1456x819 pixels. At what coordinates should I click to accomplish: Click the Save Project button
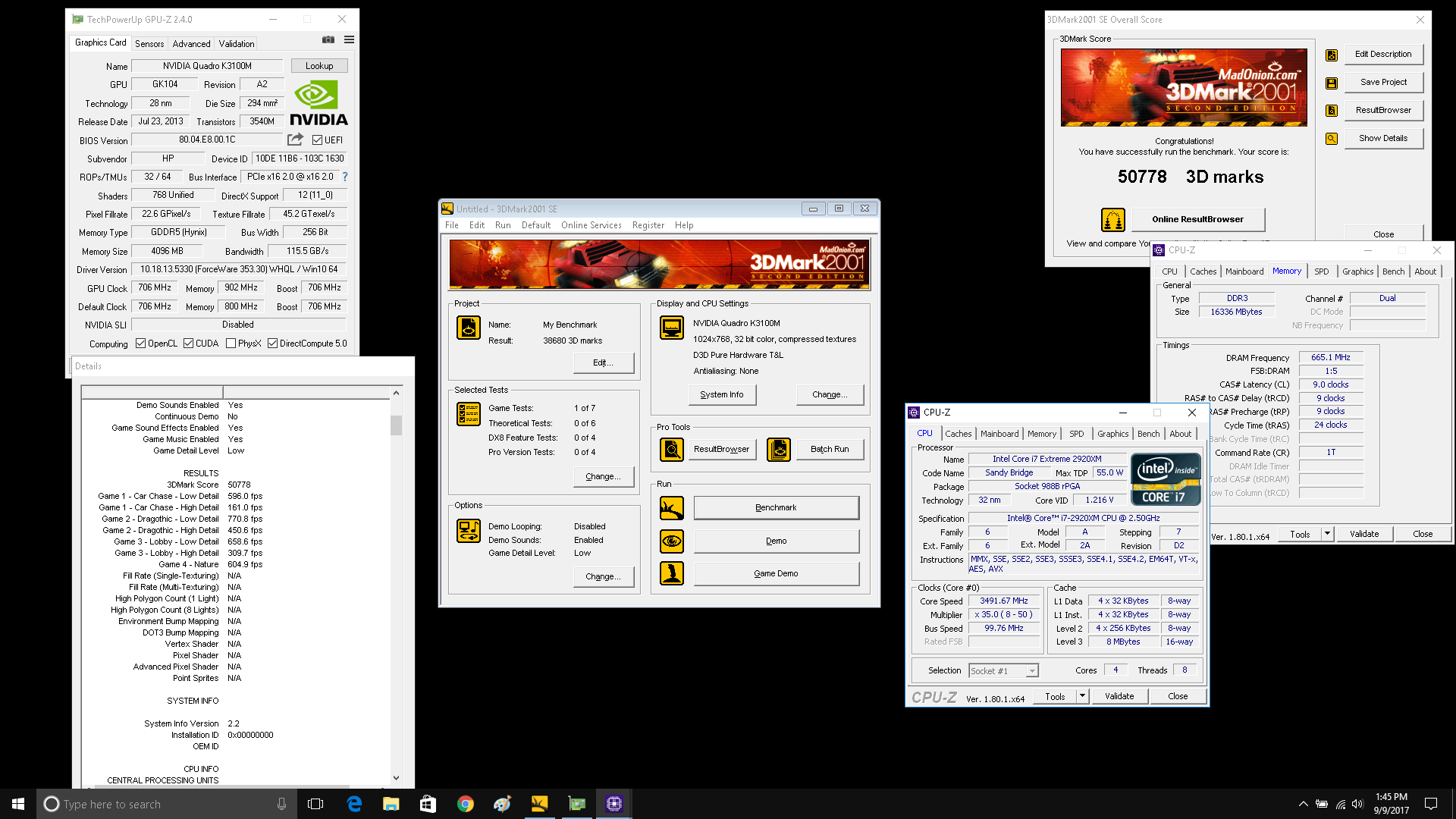click(1383, 83)
